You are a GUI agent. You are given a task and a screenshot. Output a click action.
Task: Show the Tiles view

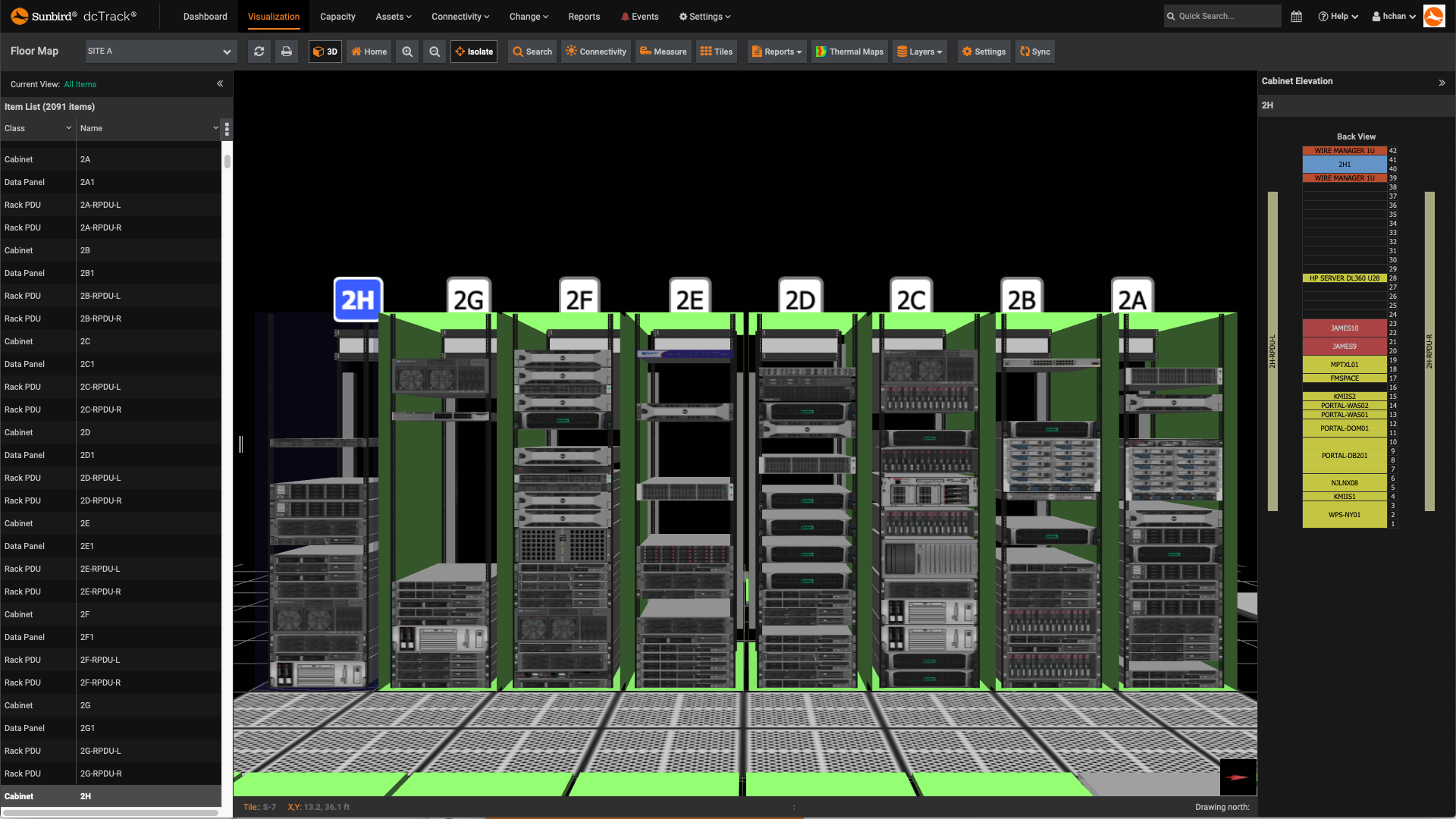716,52
